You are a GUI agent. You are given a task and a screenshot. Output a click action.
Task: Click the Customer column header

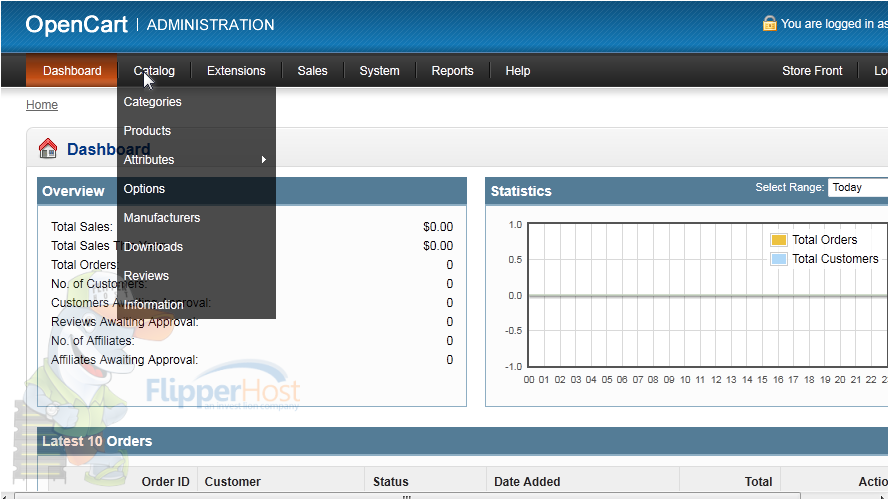point(232,482)
